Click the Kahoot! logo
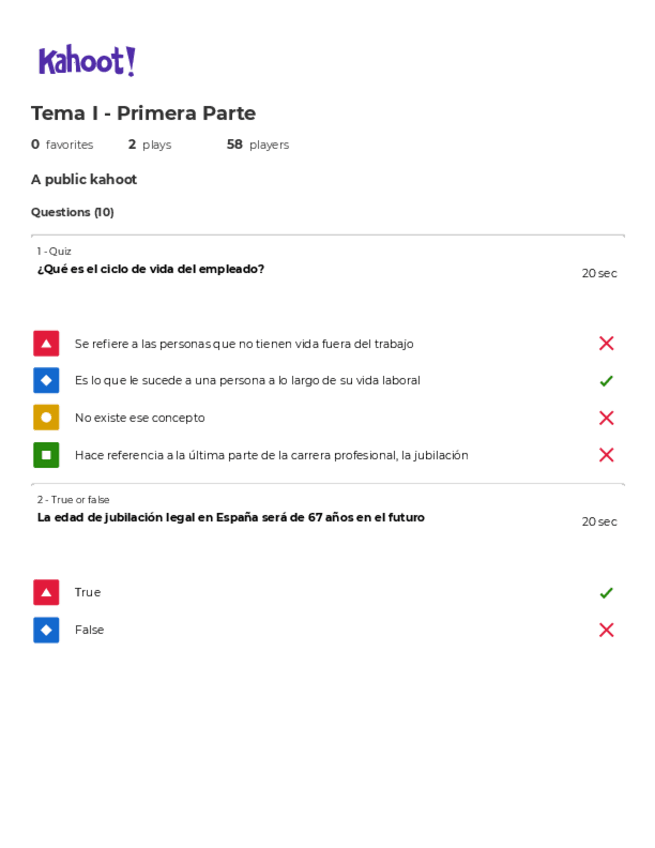655x848 pixels. [87, 61]
